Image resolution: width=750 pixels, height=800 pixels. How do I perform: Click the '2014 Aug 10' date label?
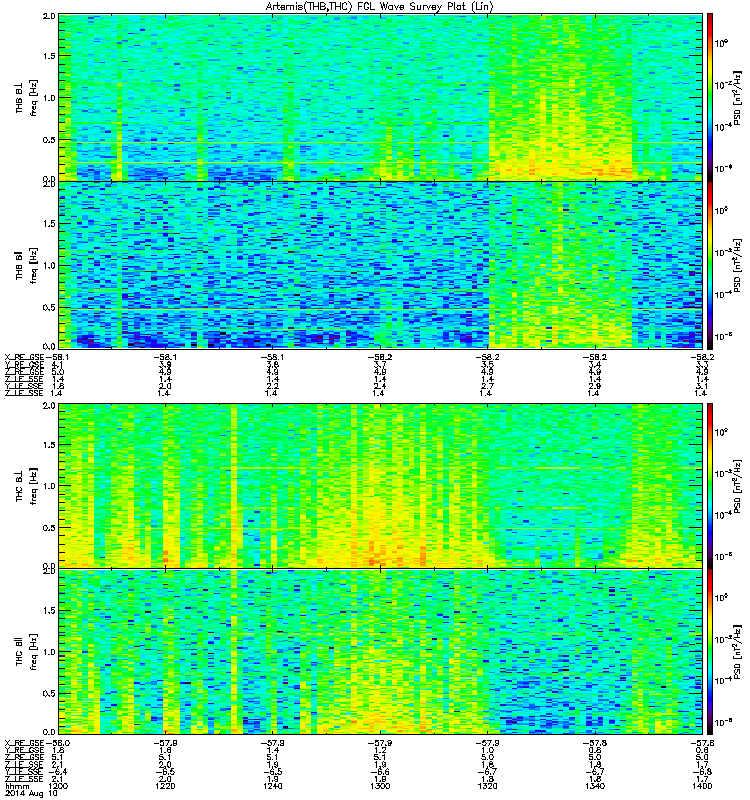click(x=31, y=794)
